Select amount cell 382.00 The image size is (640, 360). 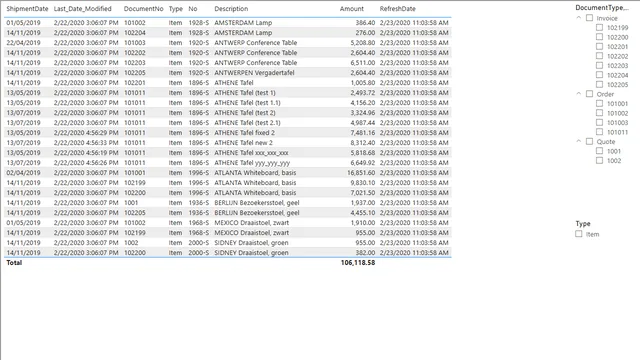pyautogui.click(x=365, y=253)
